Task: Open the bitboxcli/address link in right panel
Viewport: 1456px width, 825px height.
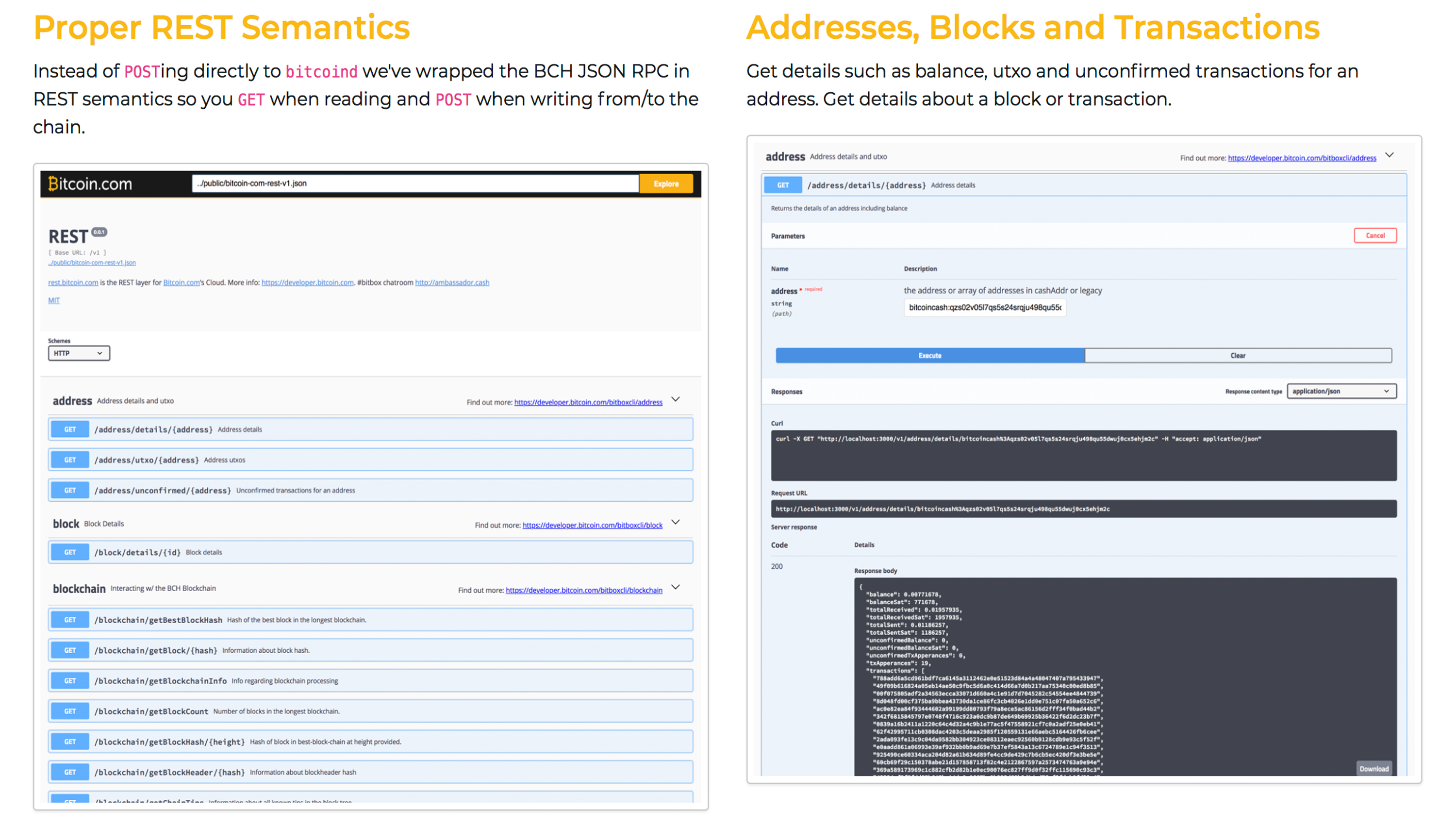Action: click(x=1302, y=158)
